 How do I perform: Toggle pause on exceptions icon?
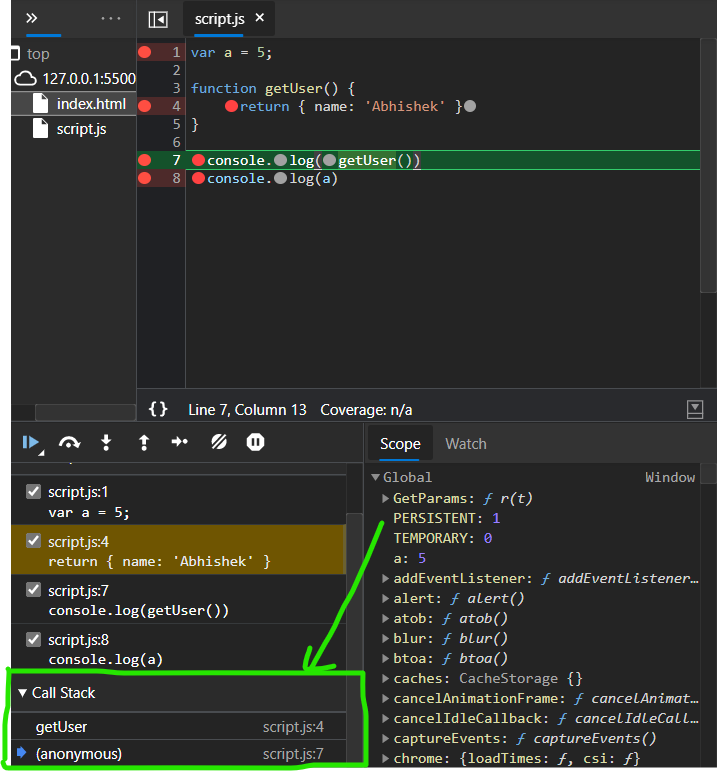tap(255, 442)
